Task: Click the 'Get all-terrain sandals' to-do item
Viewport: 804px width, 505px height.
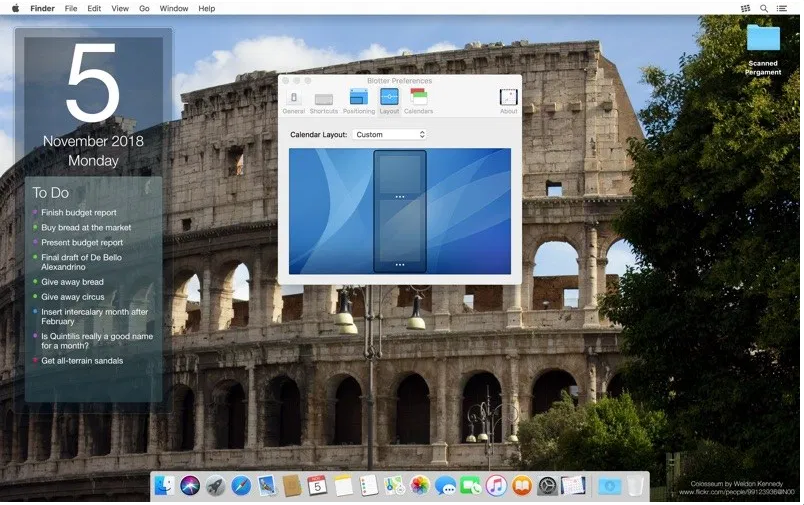Action: tap(82, 360)
